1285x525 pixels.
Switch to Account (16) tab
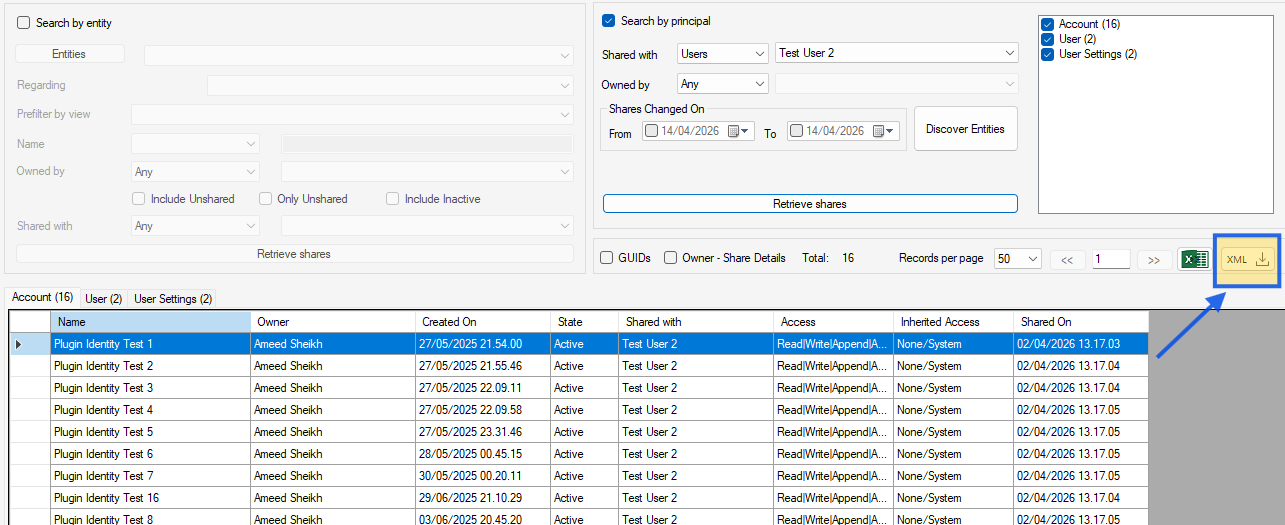(x=42, y=297)
